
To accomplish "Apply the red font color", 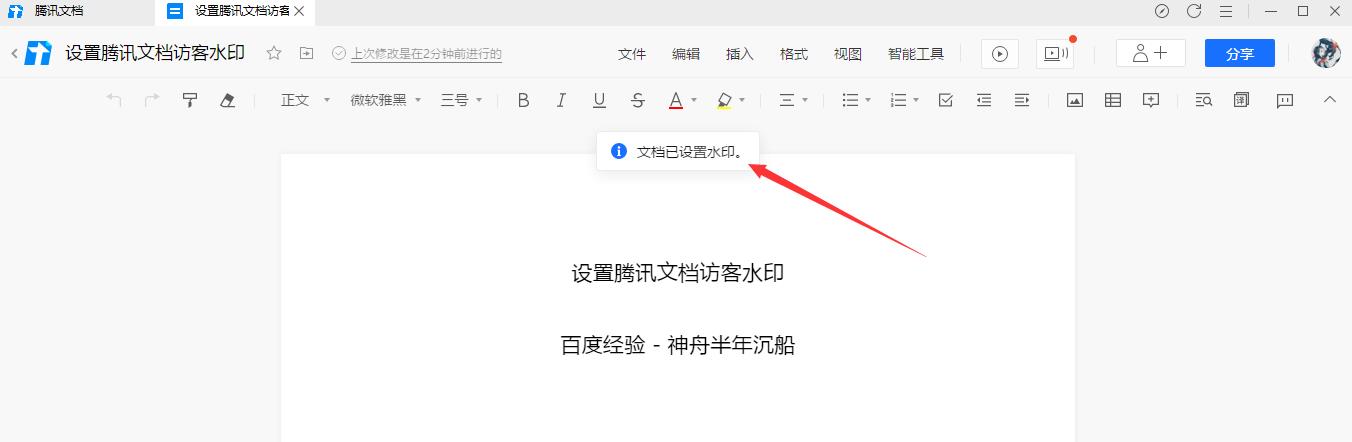I will 676,100.
